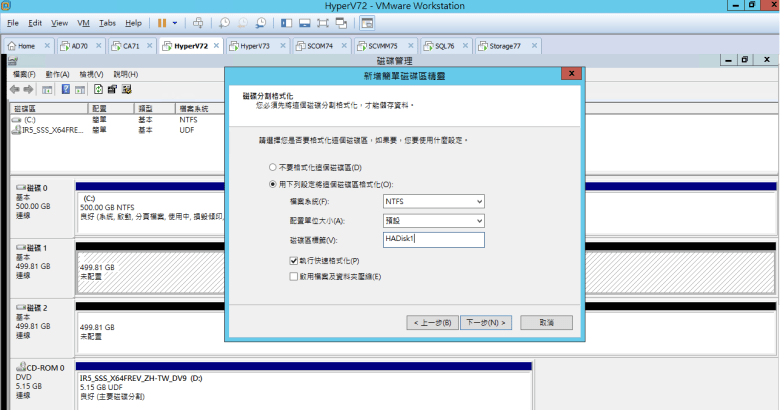This screenshot has width=780, height=410.
Task: Uncheck 執行快速格式化 checkbox
Action: [292, 259]
